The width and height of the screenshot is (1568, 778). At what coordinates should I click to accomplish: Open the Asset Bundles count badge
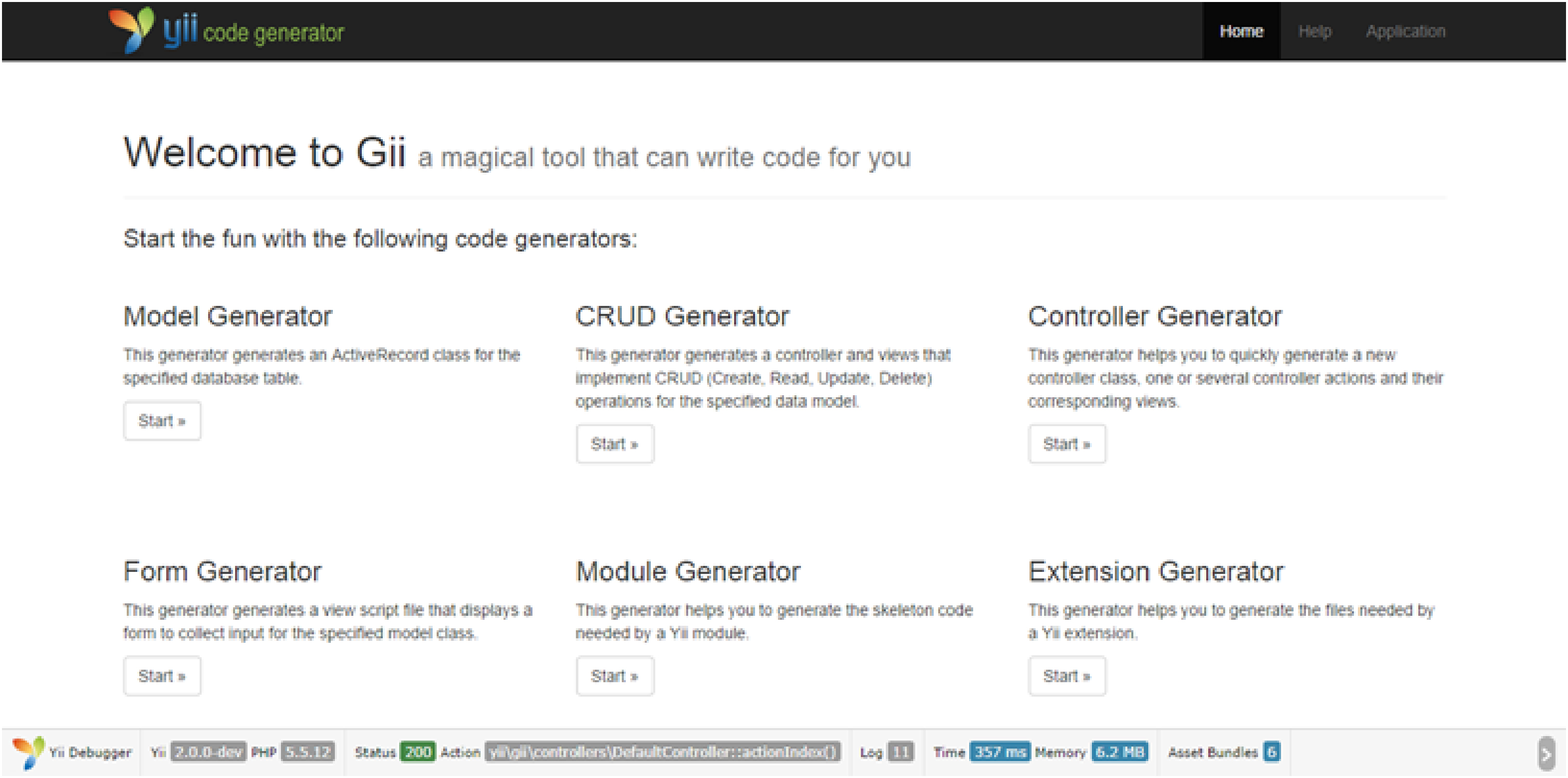(x=1271, y=753)
